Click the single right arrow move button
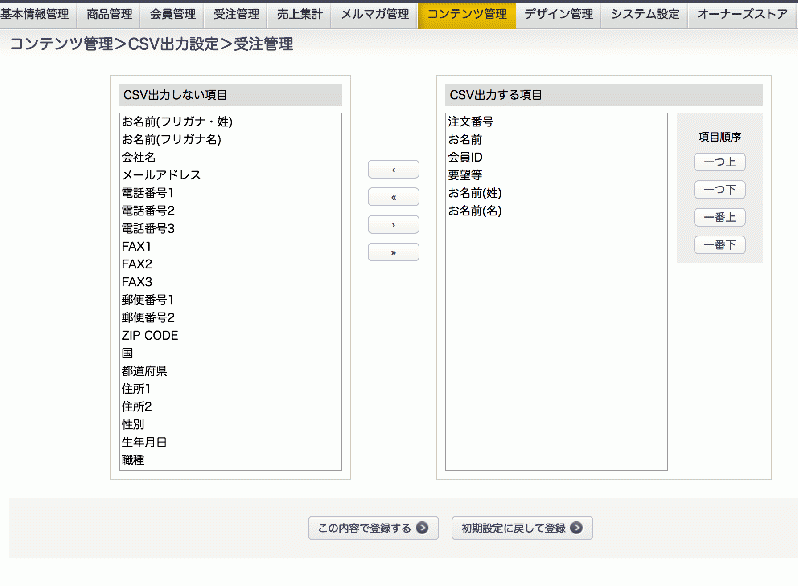The image size is (798, 586). pos(393,225)
